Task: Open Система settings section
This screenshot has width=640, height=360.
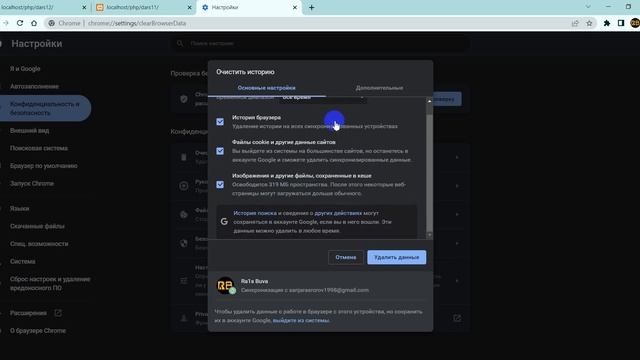Action: (23, 261)
